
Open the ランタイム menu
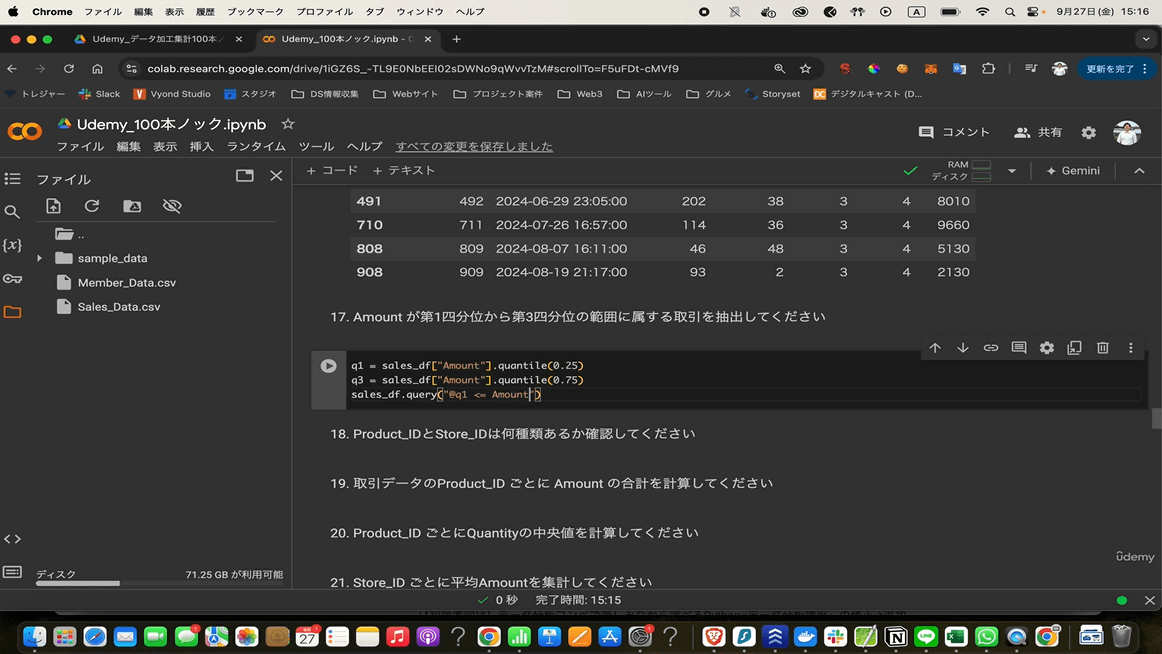tap(256, 146)
